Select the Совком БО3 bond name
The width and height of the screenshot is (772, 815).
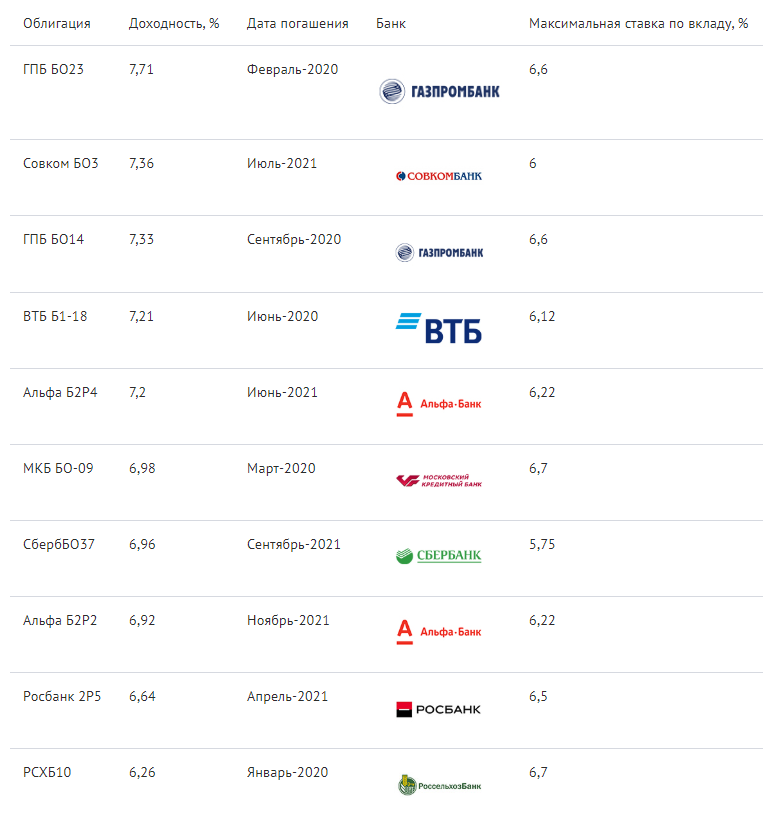click(x=60, y=163)
